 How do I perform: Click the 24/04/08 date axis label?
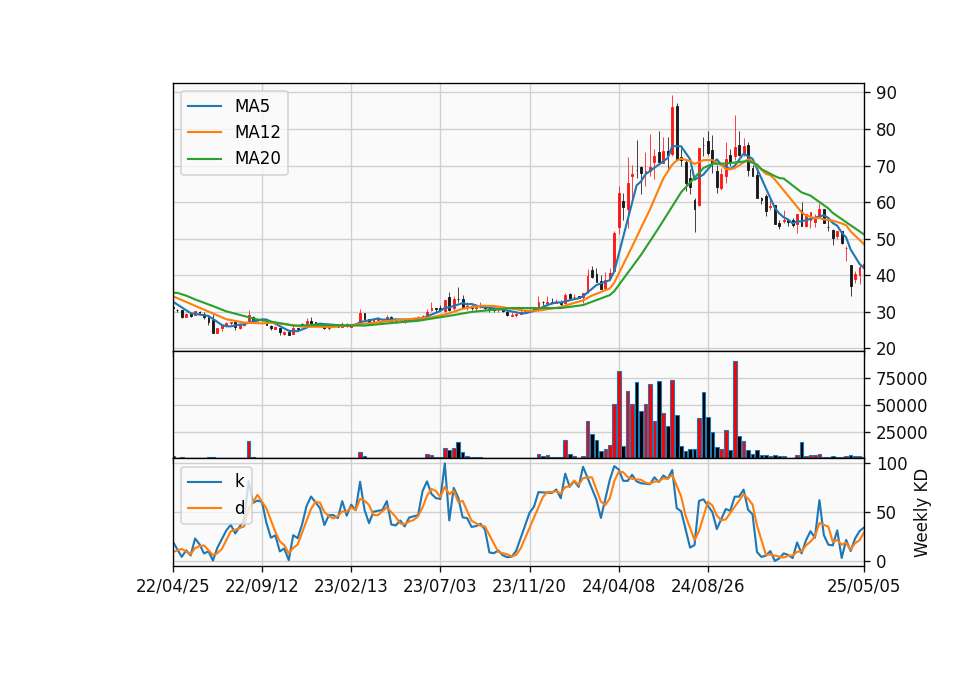(618, 586)
